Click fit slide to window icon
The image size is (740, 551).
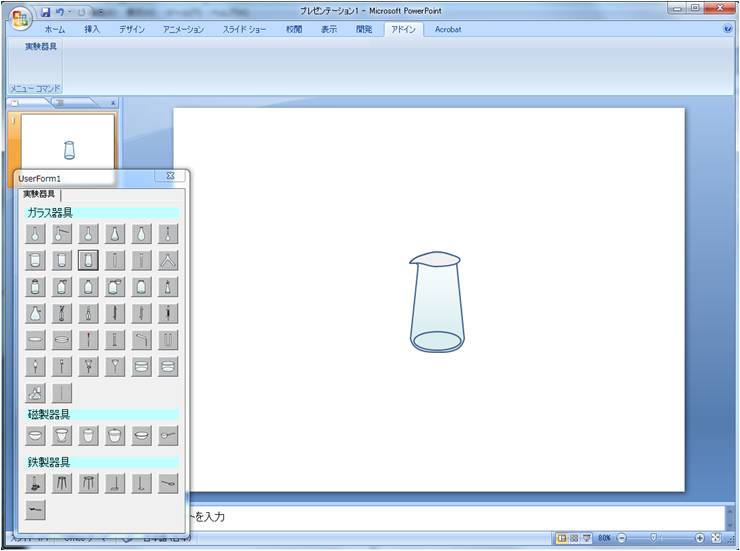(716, 538)
